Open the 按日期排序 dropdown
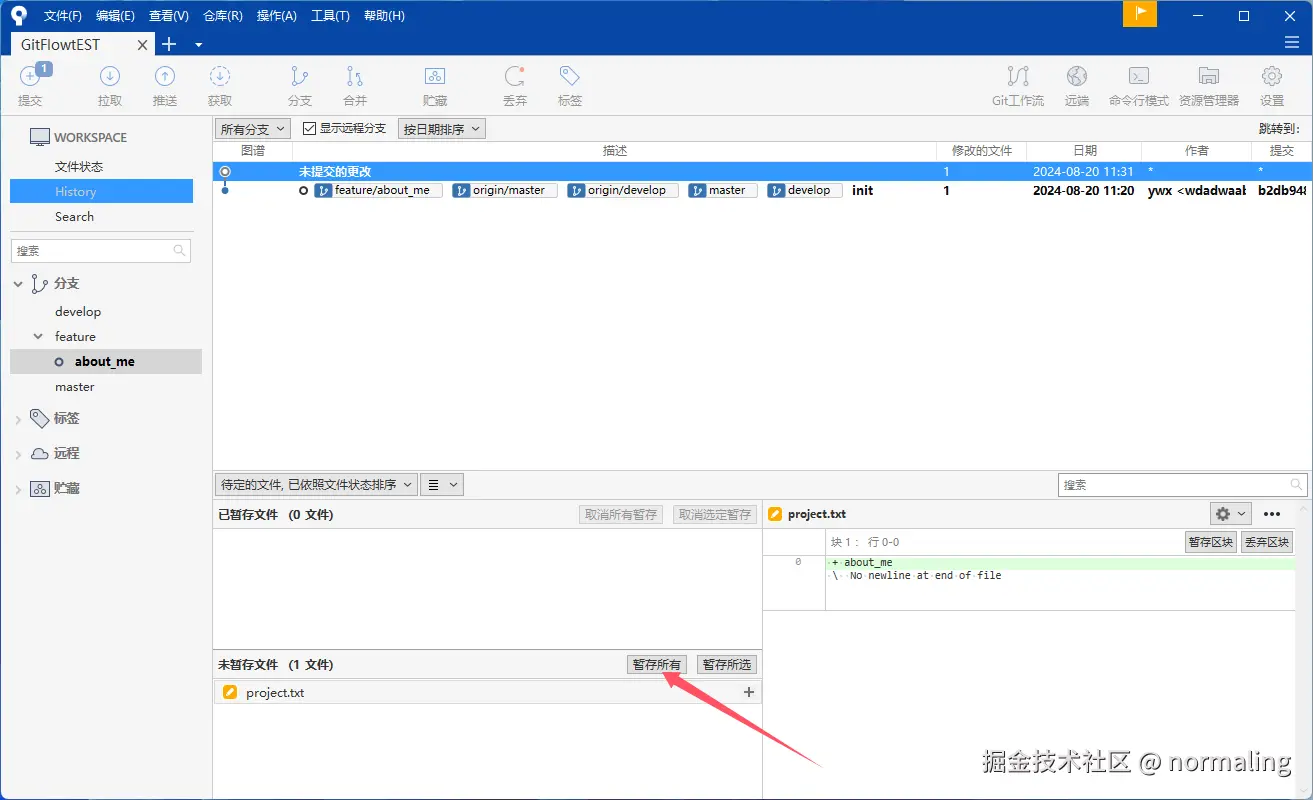The width and height of the screenshot is (1313, 800). [x=442, y=129]
